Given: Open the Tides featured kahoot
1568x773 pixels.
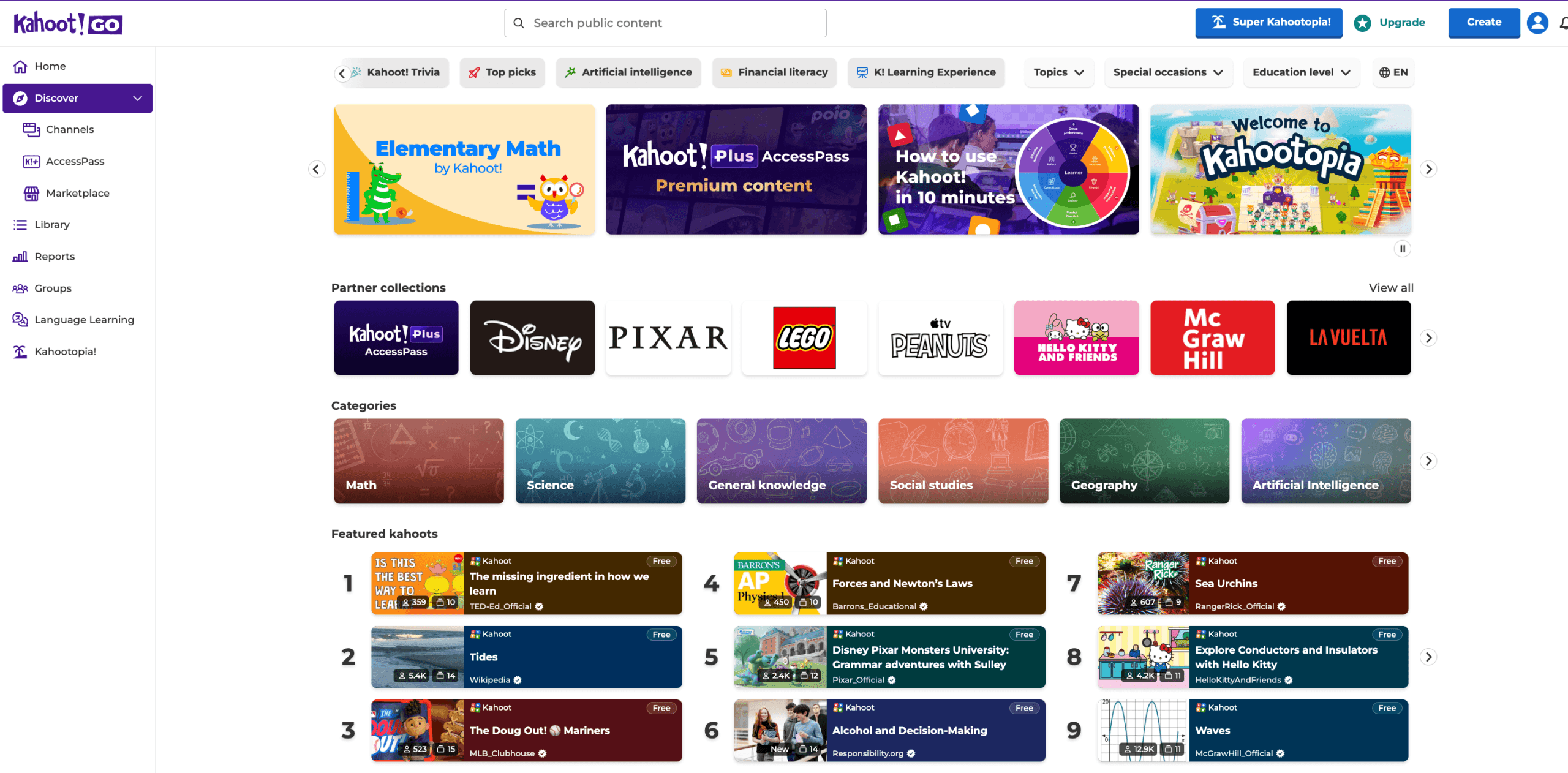Looking at the screenshot, I should tap(527, 657).
